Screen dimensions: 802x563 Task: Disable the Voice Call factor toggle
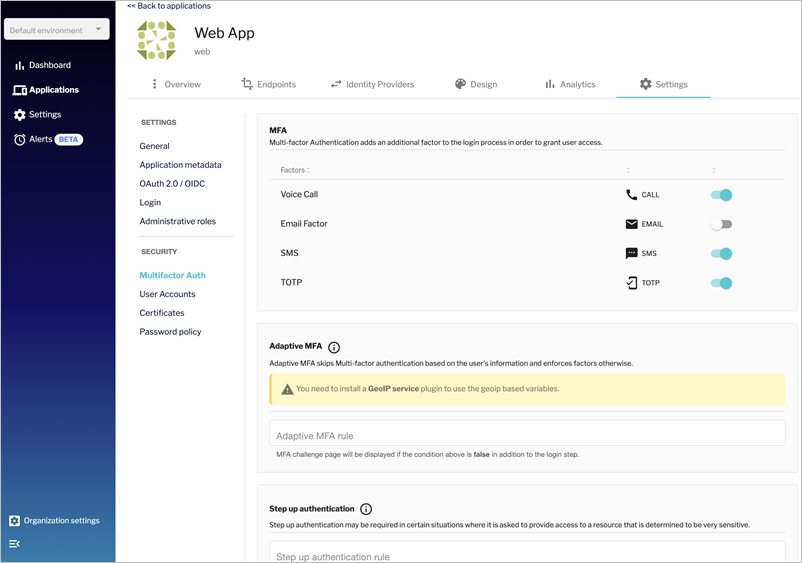721,195
